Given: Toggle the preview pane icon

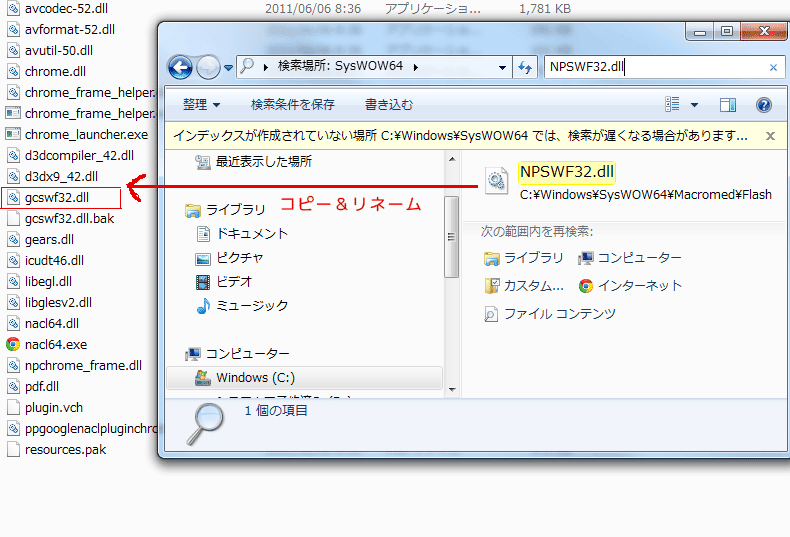Looking at the screenshot, I should click(728, 105).
